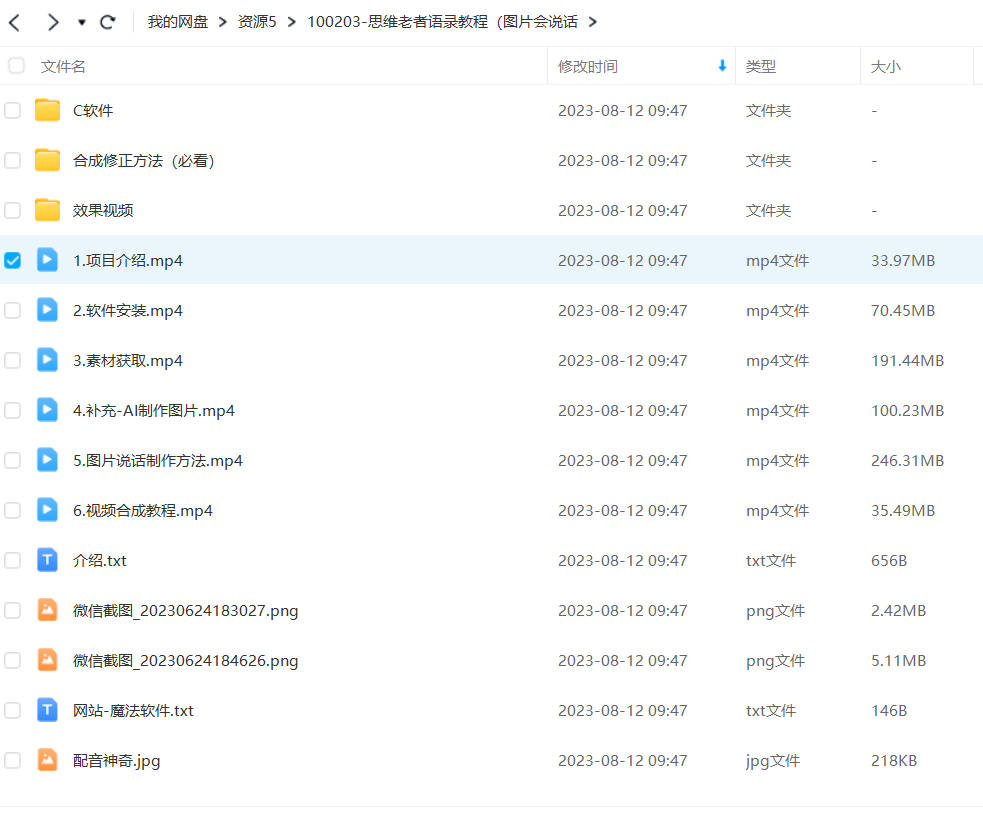The height and width of the screenshot is (814, 983).
Task: Sort by 修改时间 column header
Action: (588, 66)
